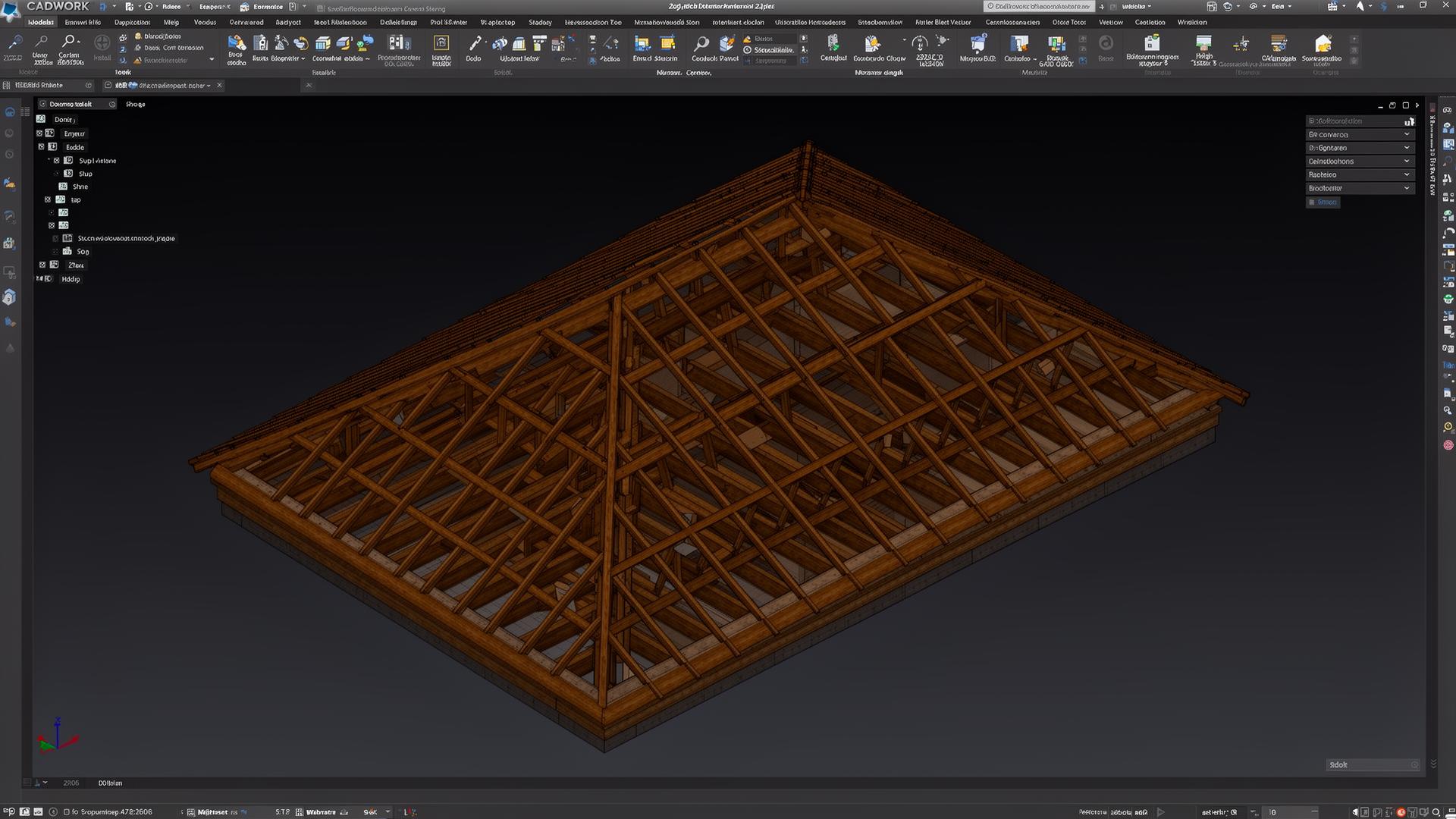The height and width of the screenshot is (819, 1456).
Task: Click the 'Ceadeals' magnifier icon in ribbon
Action: (x=701, y=44)
